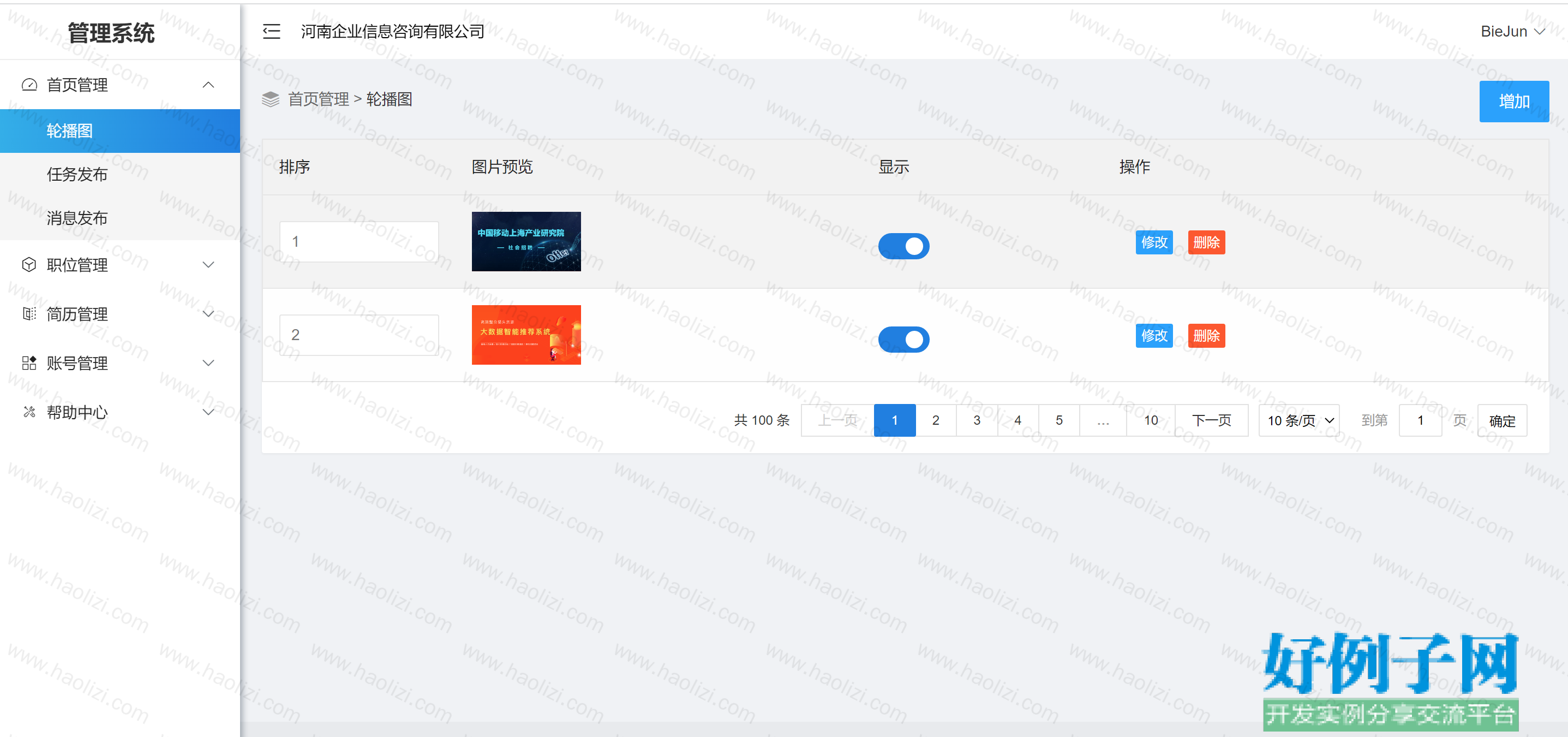The image size is (1568, 737).
Task: Open the 任务发布 sidebar item
Action: [120, 175]
